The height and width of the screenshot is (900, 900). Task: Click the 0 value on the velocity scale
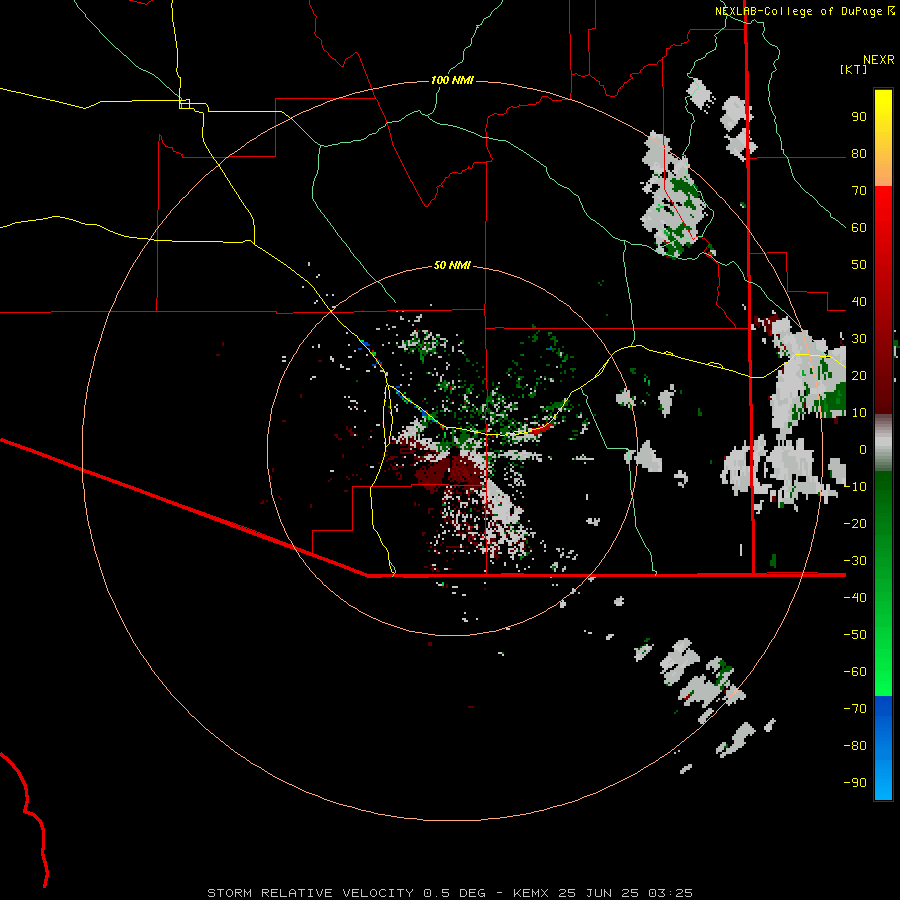(863, 450)
